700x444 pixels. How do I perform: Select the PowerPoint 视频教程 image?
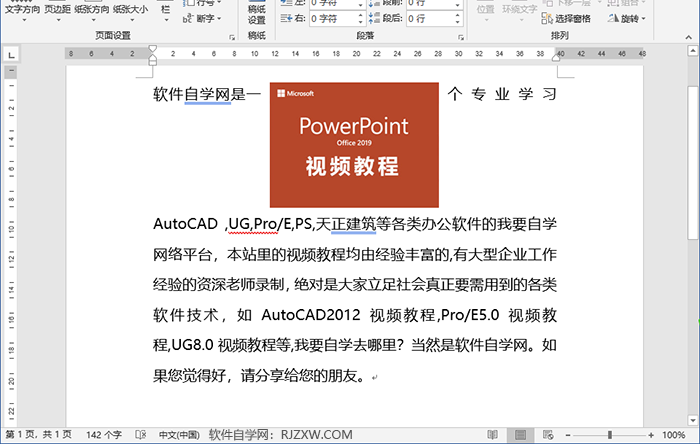(354, 145)
